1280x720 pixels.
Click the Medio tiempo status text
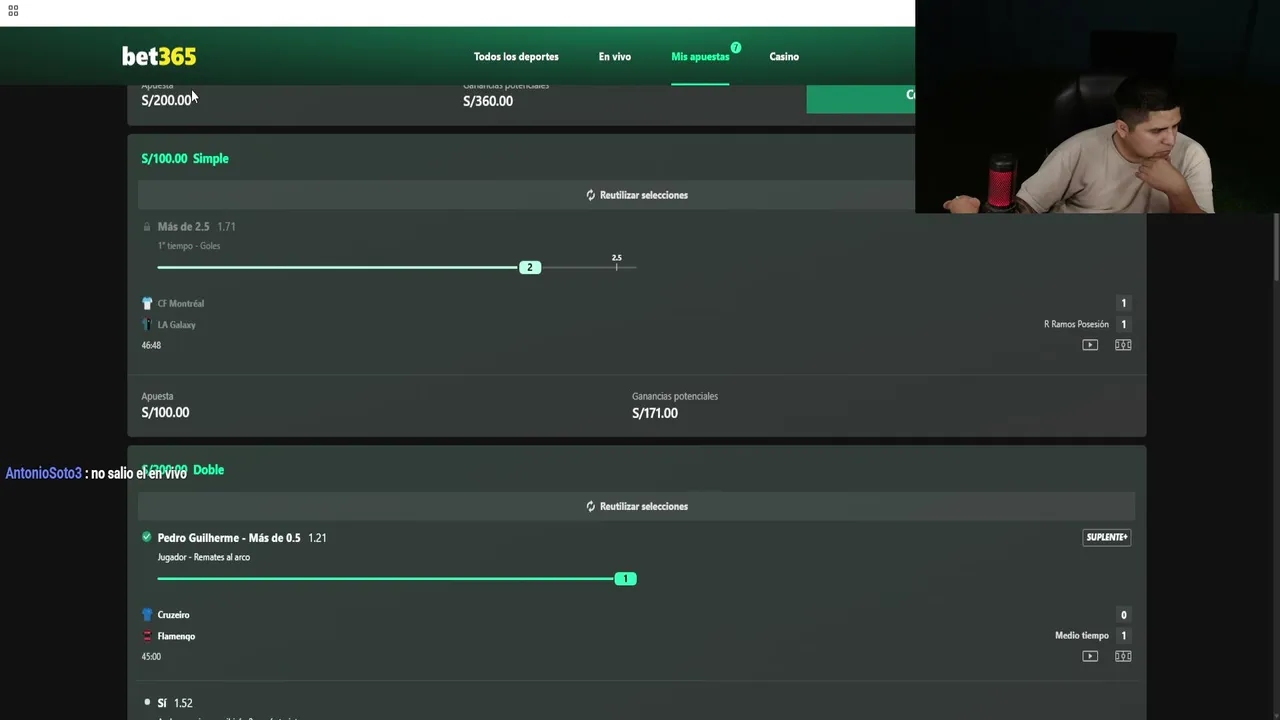(x=1082, y=636)
